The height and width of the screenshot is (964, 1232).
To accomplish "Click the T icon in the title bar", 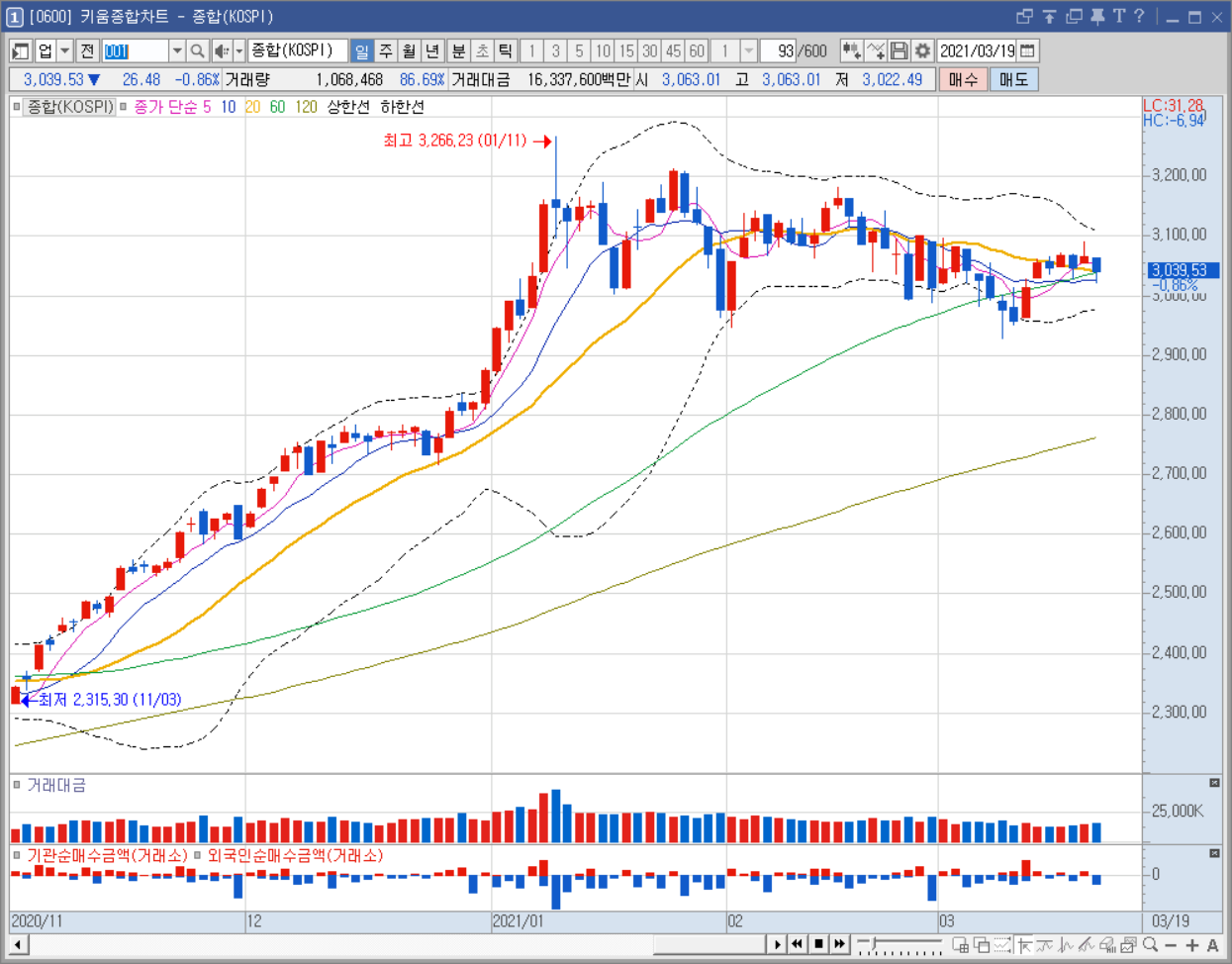I will pyautogui.click(x=1118, y=16).
